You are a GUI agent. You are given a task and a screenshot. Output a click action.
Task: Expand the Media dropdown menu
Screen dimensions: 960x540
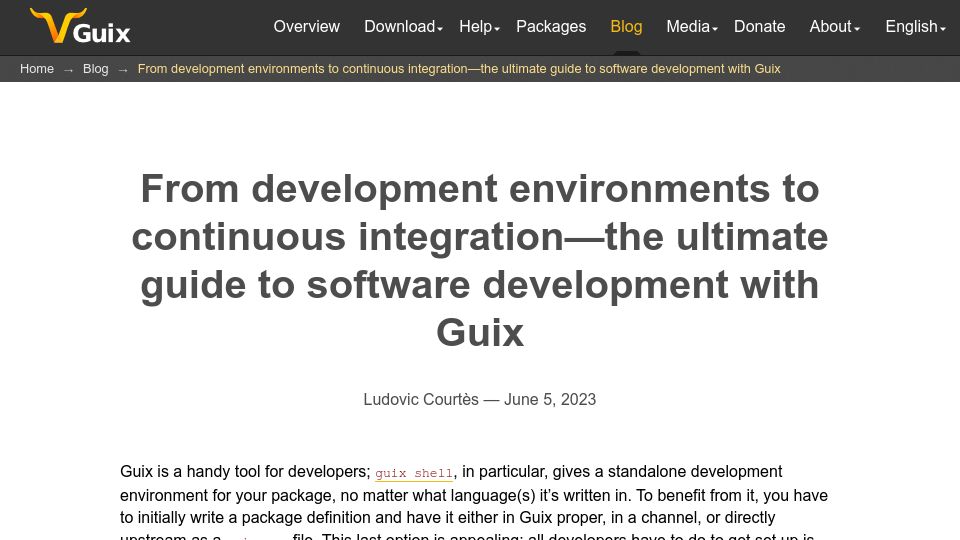[x=692, y=26]
